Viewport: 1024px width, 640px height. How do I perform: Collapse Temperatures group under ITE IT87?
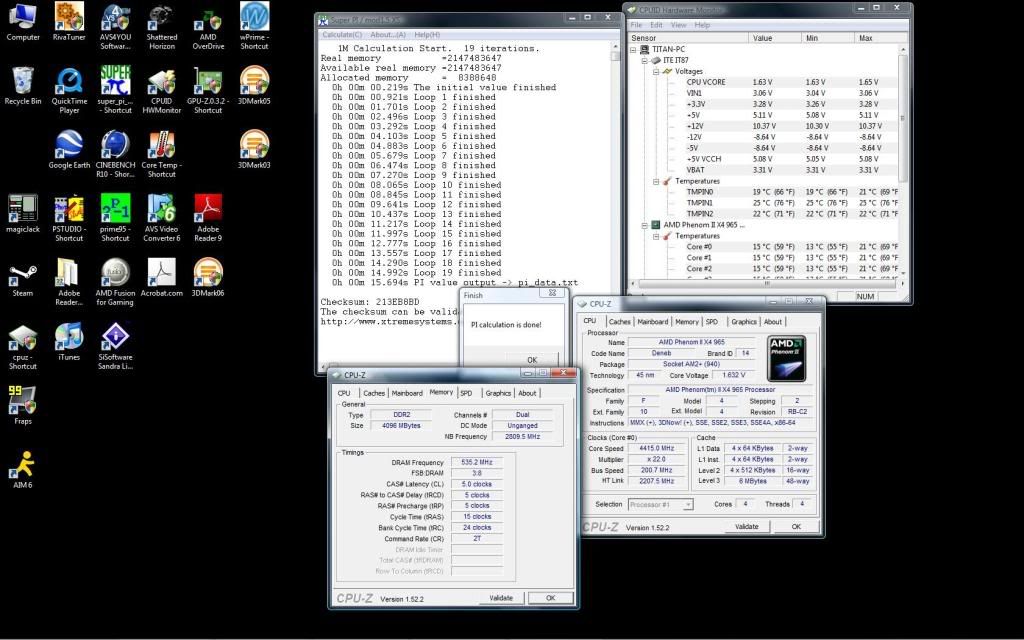click(x=656, y=181)
